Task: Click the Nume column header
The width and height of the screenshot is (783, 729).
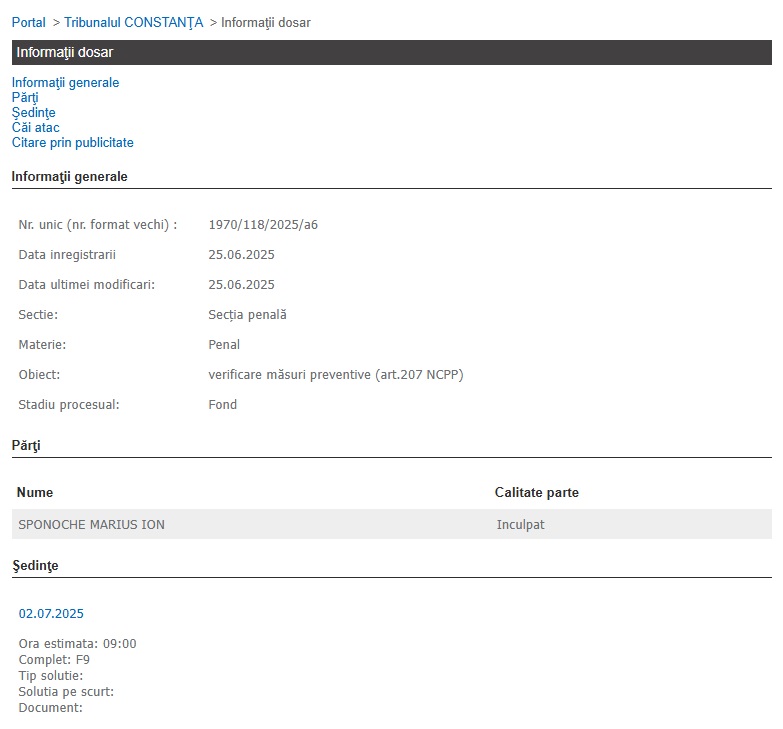Action: 35,492
